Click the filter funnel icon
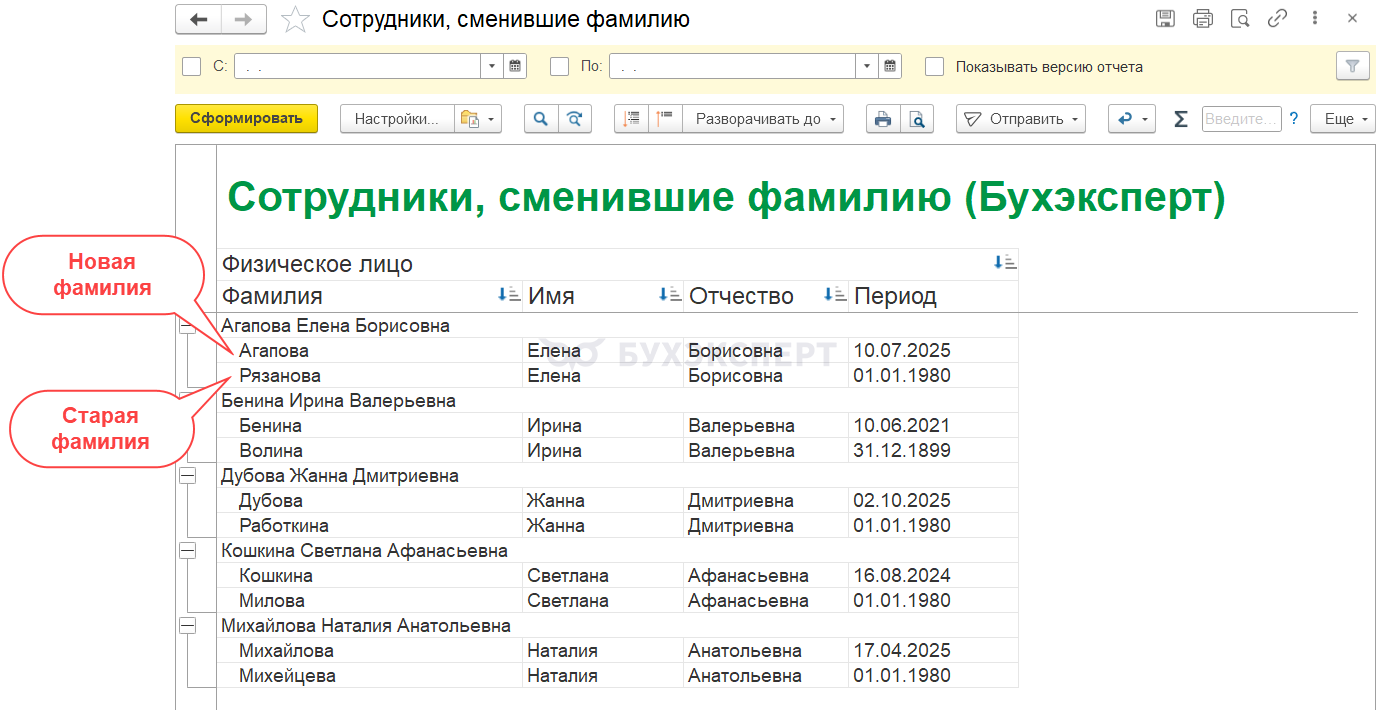Image resolution: width=1377 pixels, height=710 pixels. (x=1352, y=67)
